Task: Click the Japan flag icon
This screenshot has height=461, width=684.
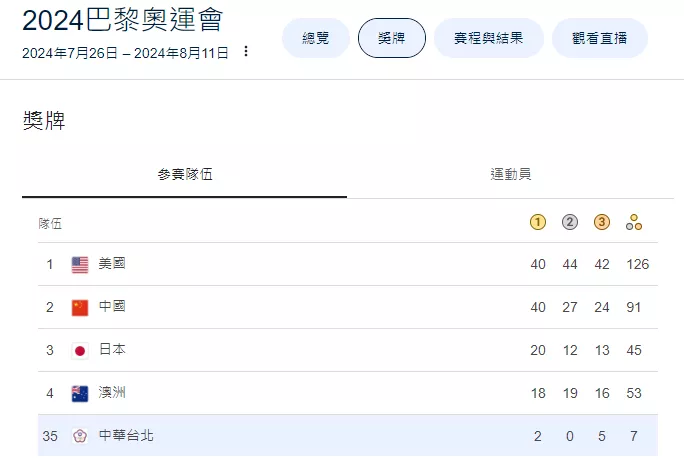Action: point(80,351)
